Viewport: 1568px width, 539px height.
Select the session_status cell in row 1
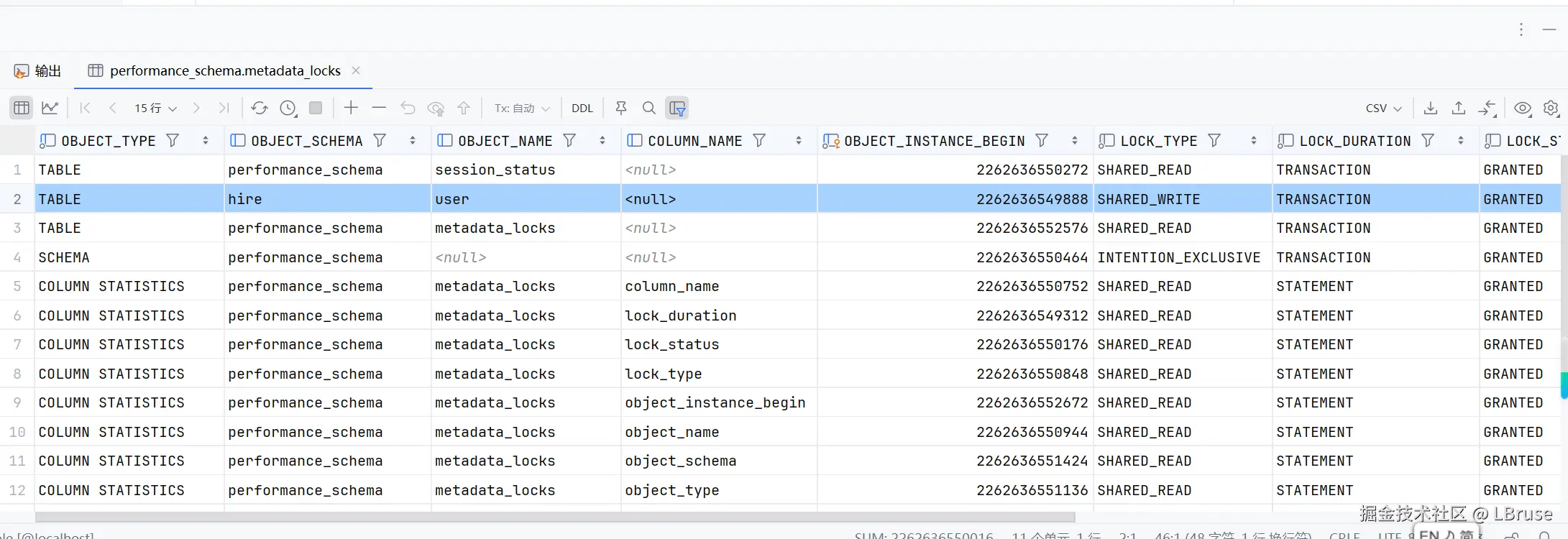pos(526,170)
